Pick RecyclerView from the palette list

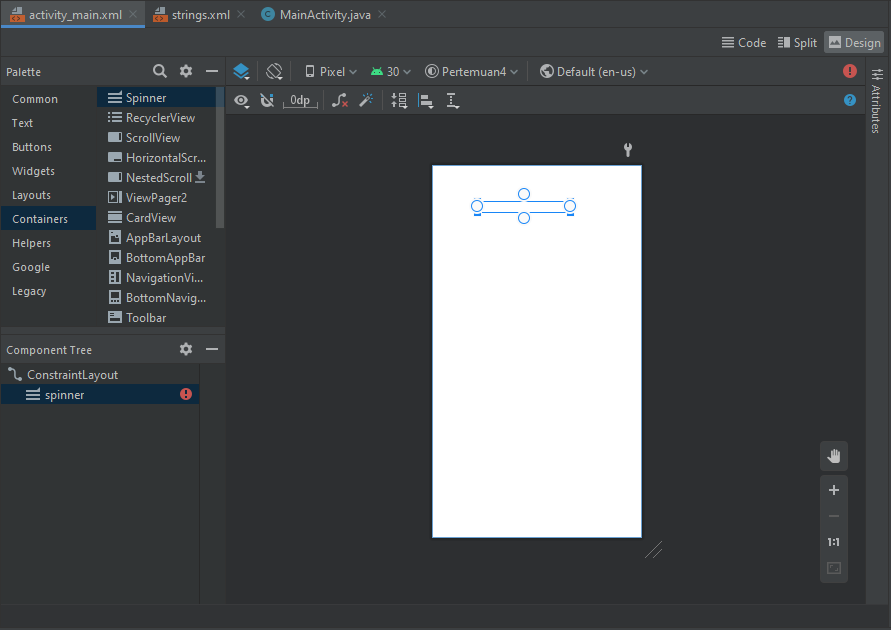pyautogui.click(x=156, y=118)
